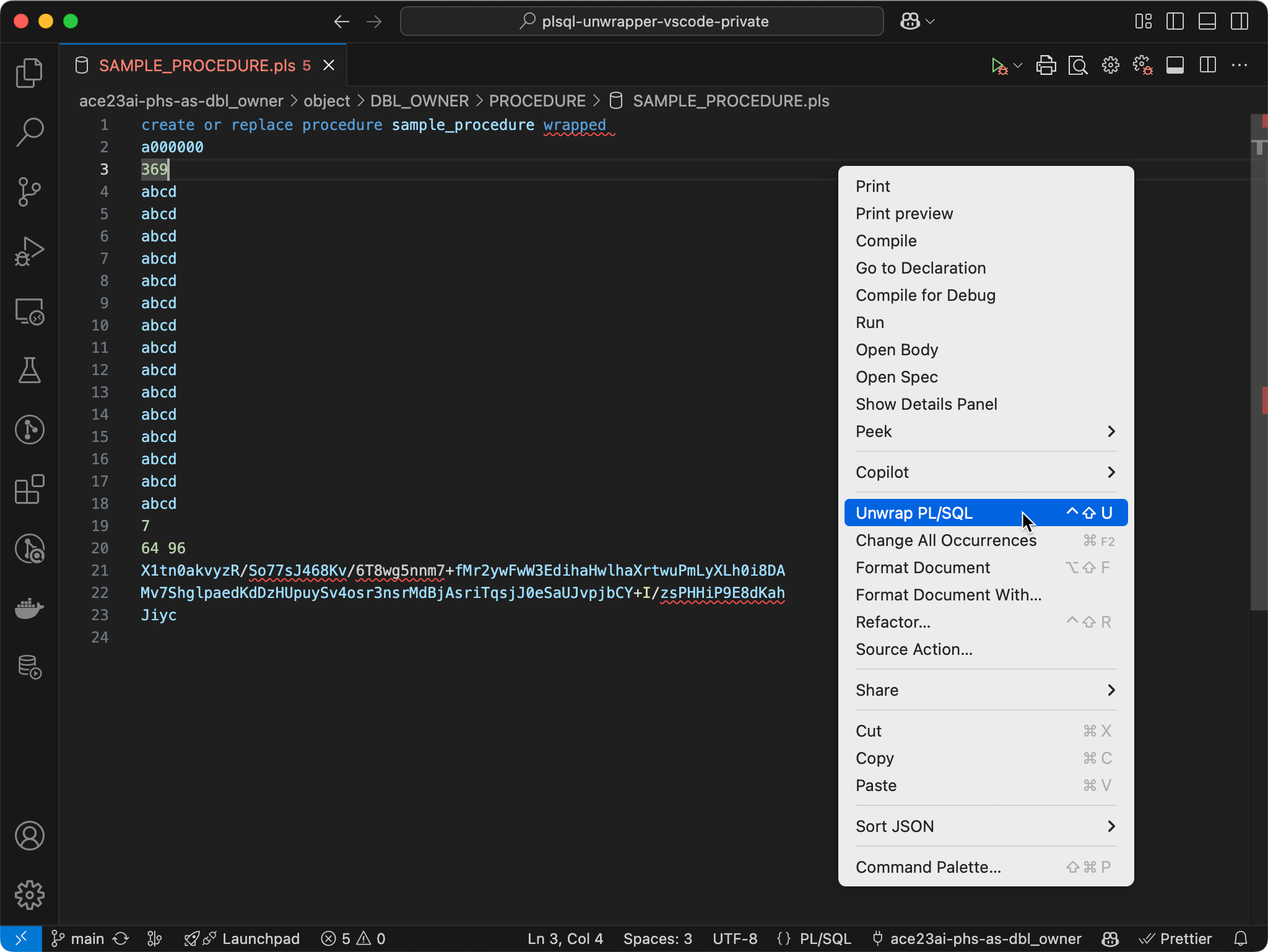
Task: Select the Search sidebar icon
Action: coord(28,131)
